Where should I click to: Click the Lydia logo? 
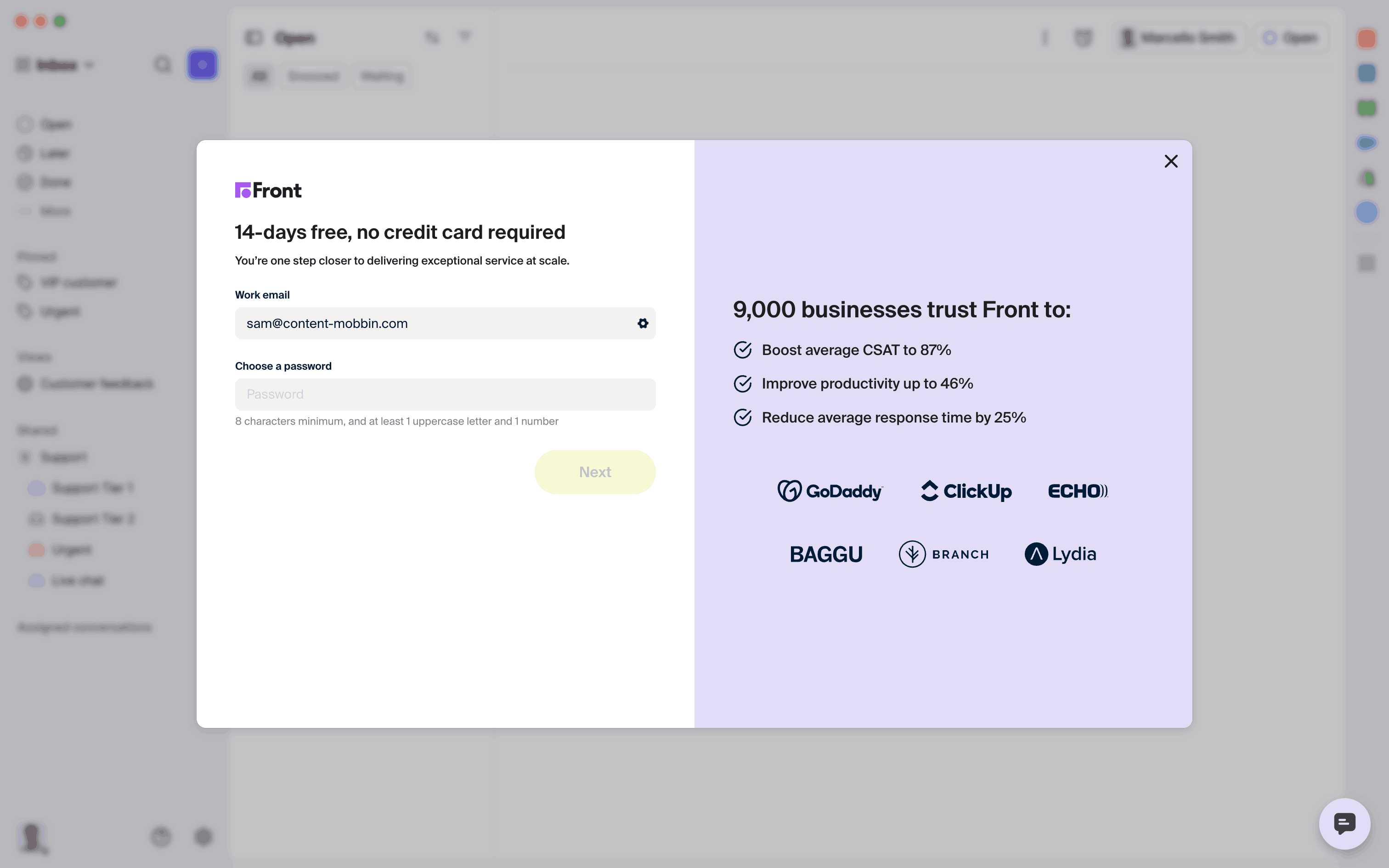point(1060,554)
